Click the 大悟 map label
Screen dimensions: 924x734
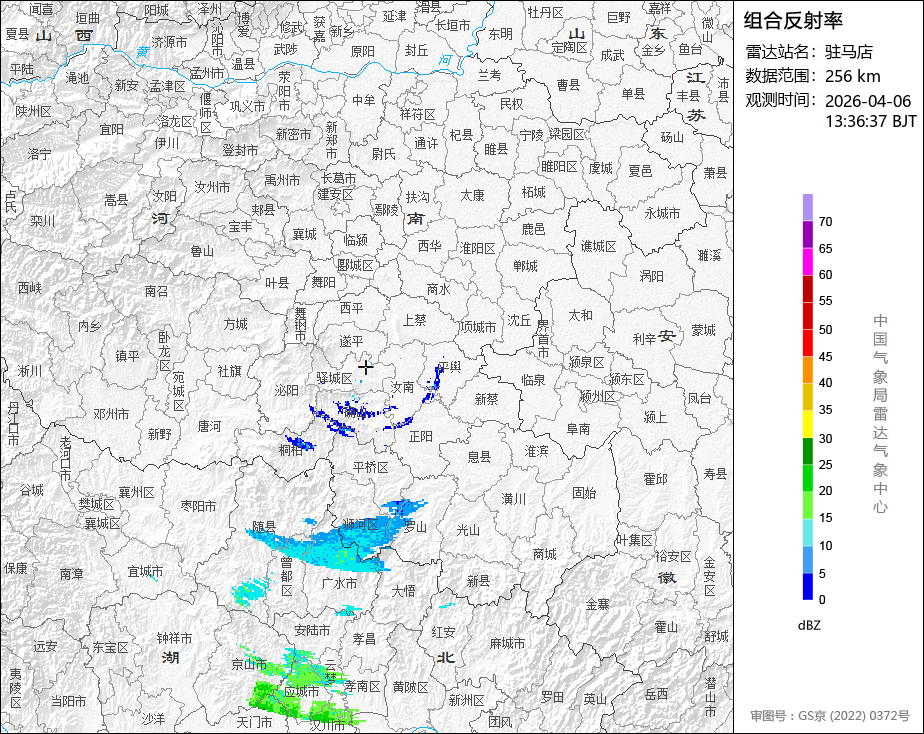[x=403, y=590]
